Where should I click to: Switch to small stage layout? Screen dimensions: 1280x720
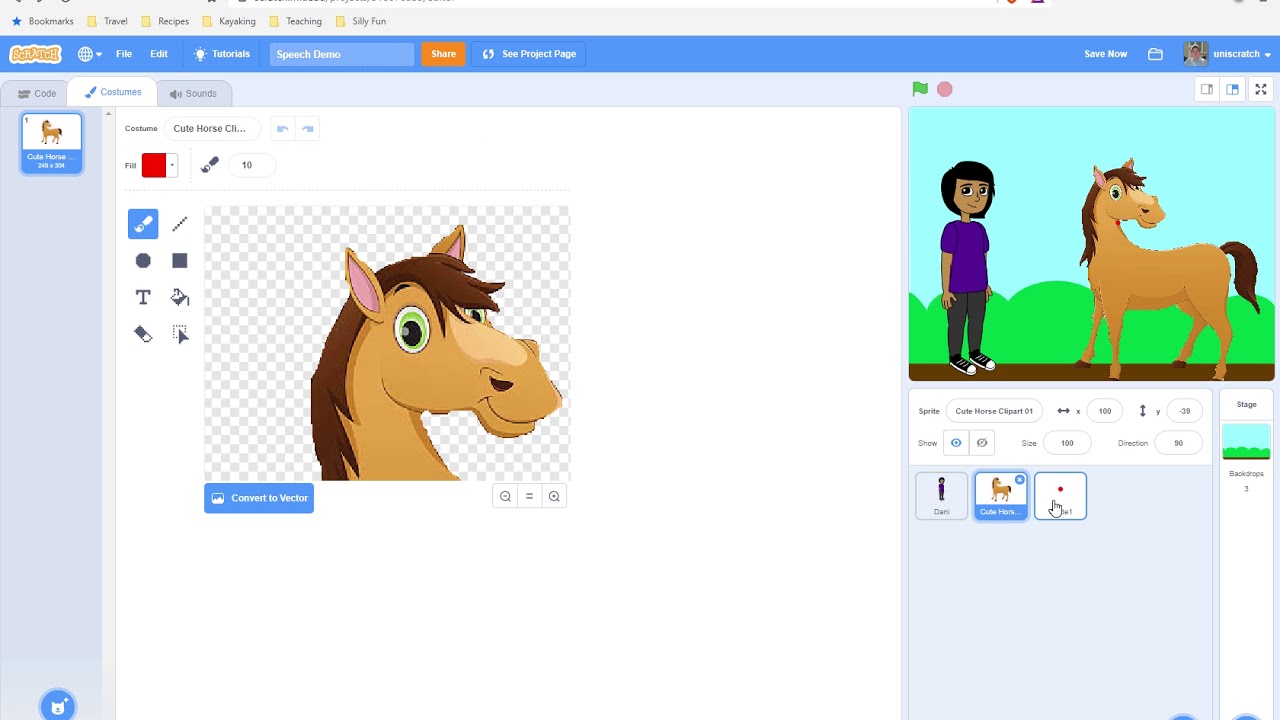(x=1207, y=89)
